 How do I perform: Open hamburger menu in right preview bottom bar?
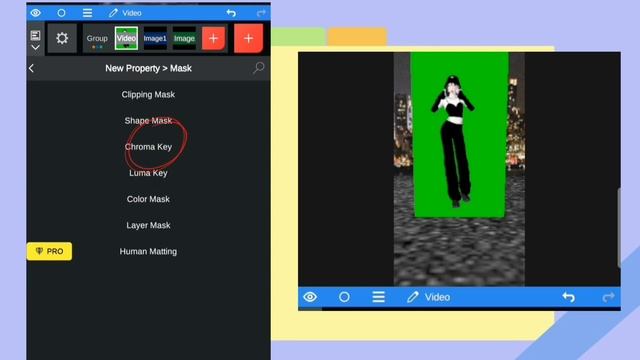[378, 297]
